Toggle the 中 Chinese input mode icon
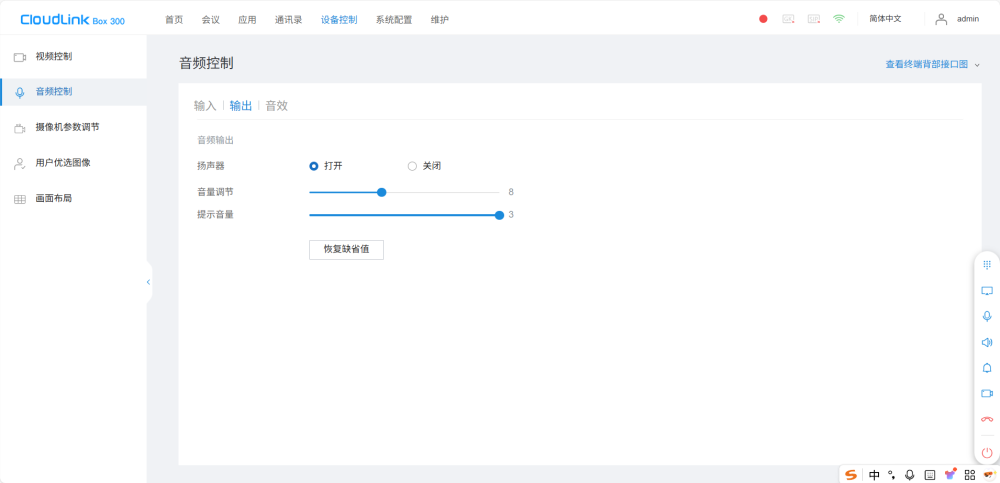 coord(874,475)
